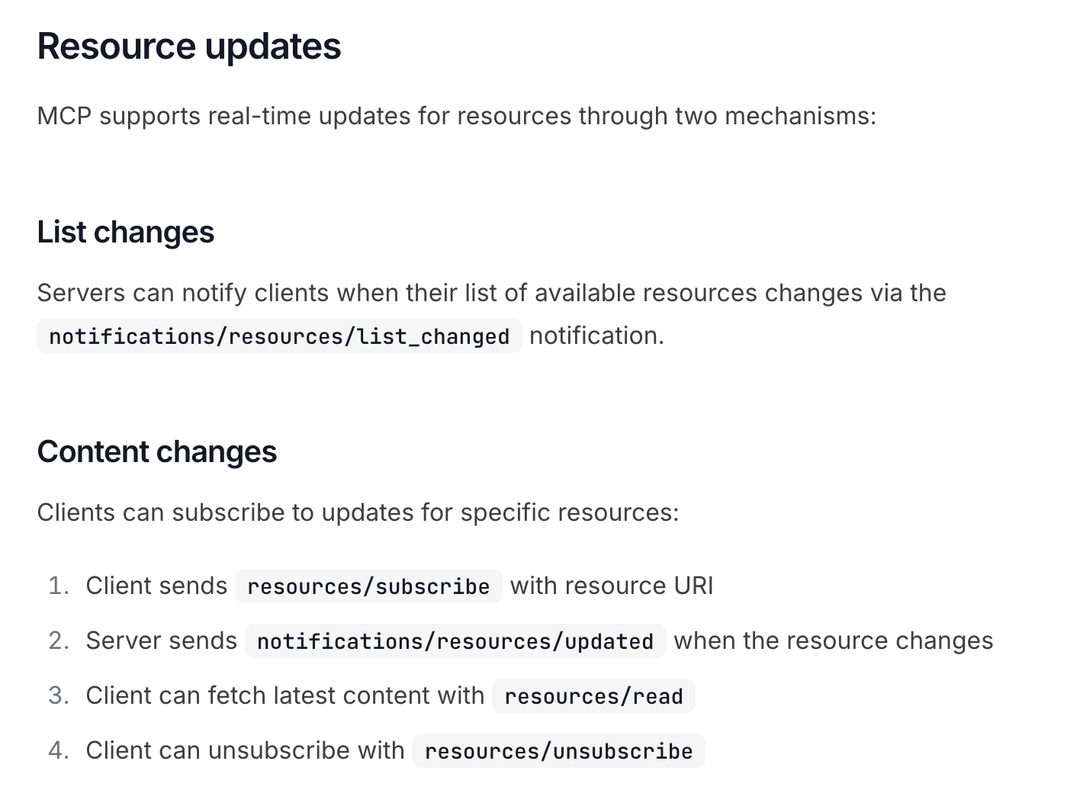Click the "Server sends" text in step two
The width and height of the screenshot is (1080, 793).
coord(161,641)
